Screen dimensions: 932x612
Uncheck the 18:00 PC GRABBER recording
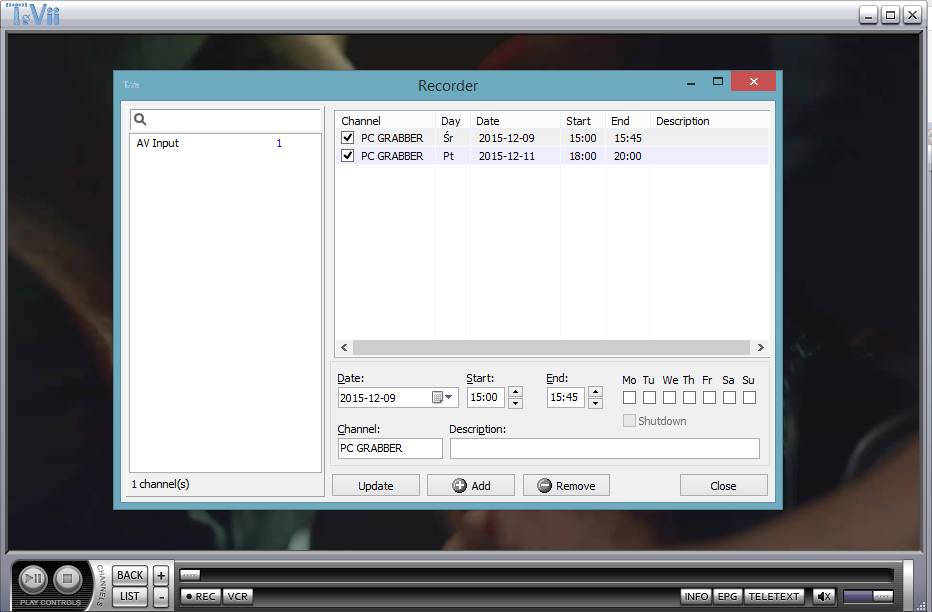(x=348, y=156)
